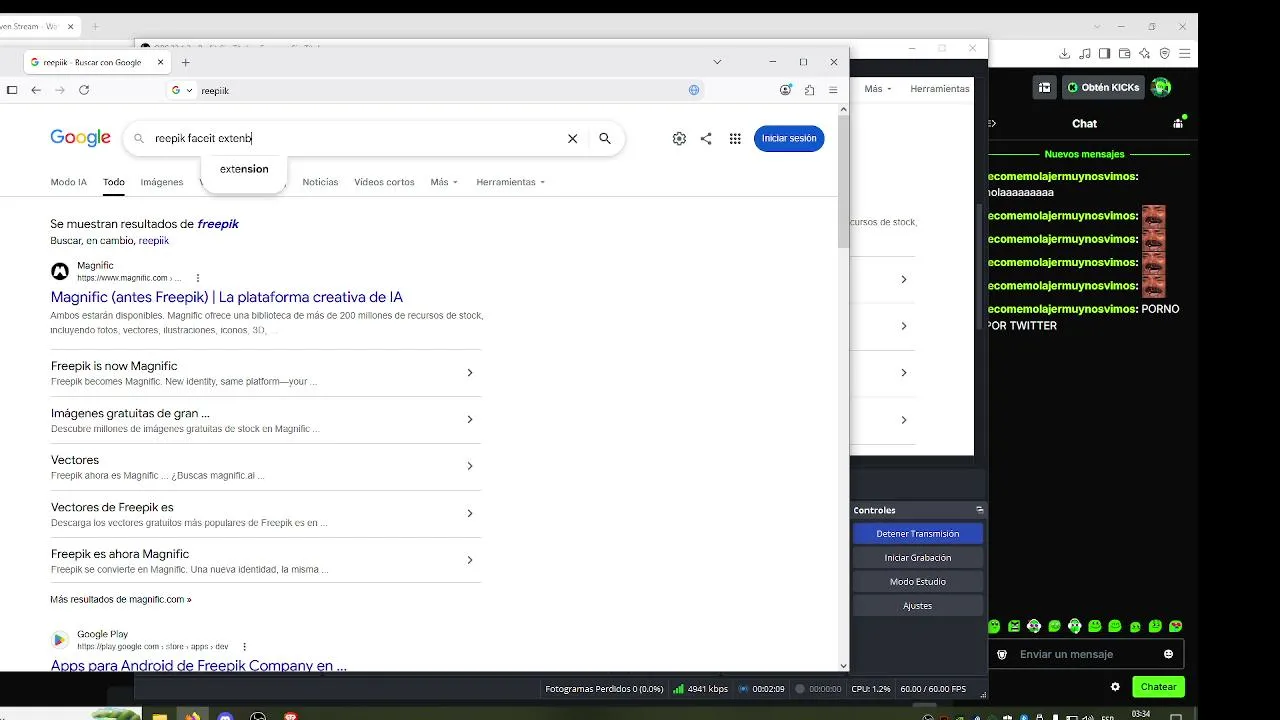Switch to the Noticias tab
Screen dimensions: 1280x720
tap(320, 182)
